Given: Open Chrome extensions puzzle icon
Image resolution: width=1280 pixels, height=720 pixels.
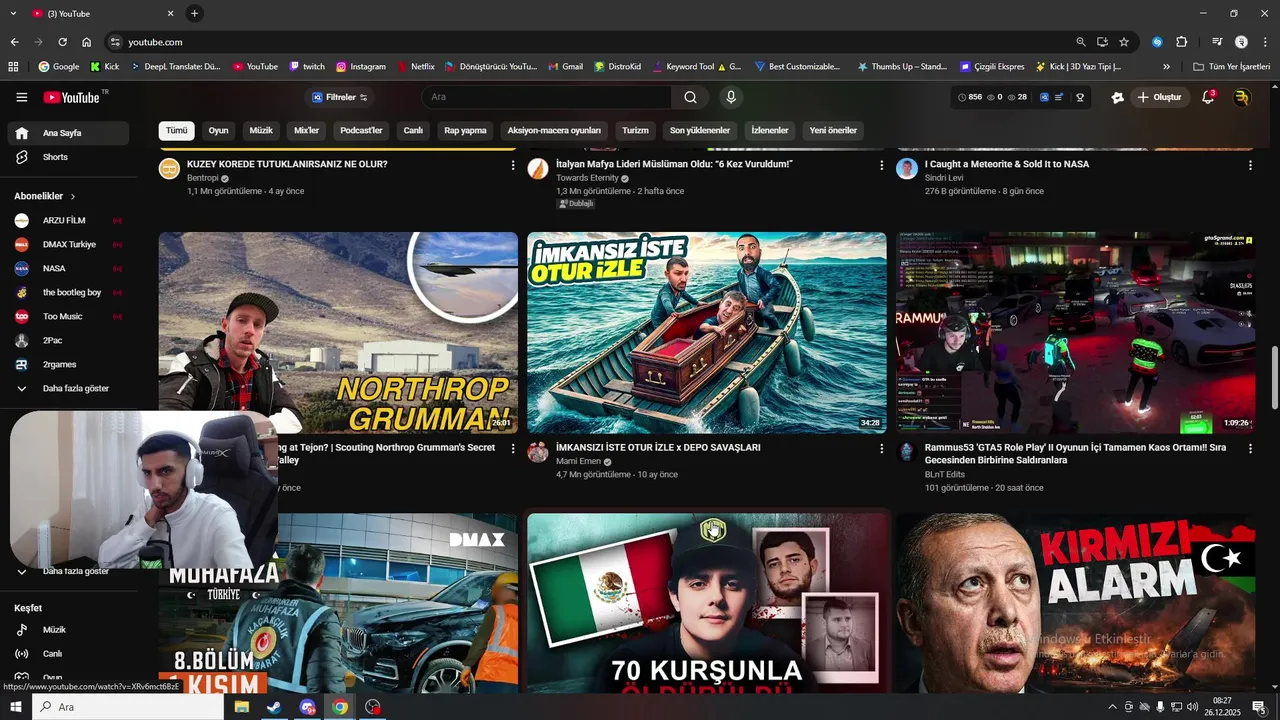Looking at the screenshot, I should 1181,42.
